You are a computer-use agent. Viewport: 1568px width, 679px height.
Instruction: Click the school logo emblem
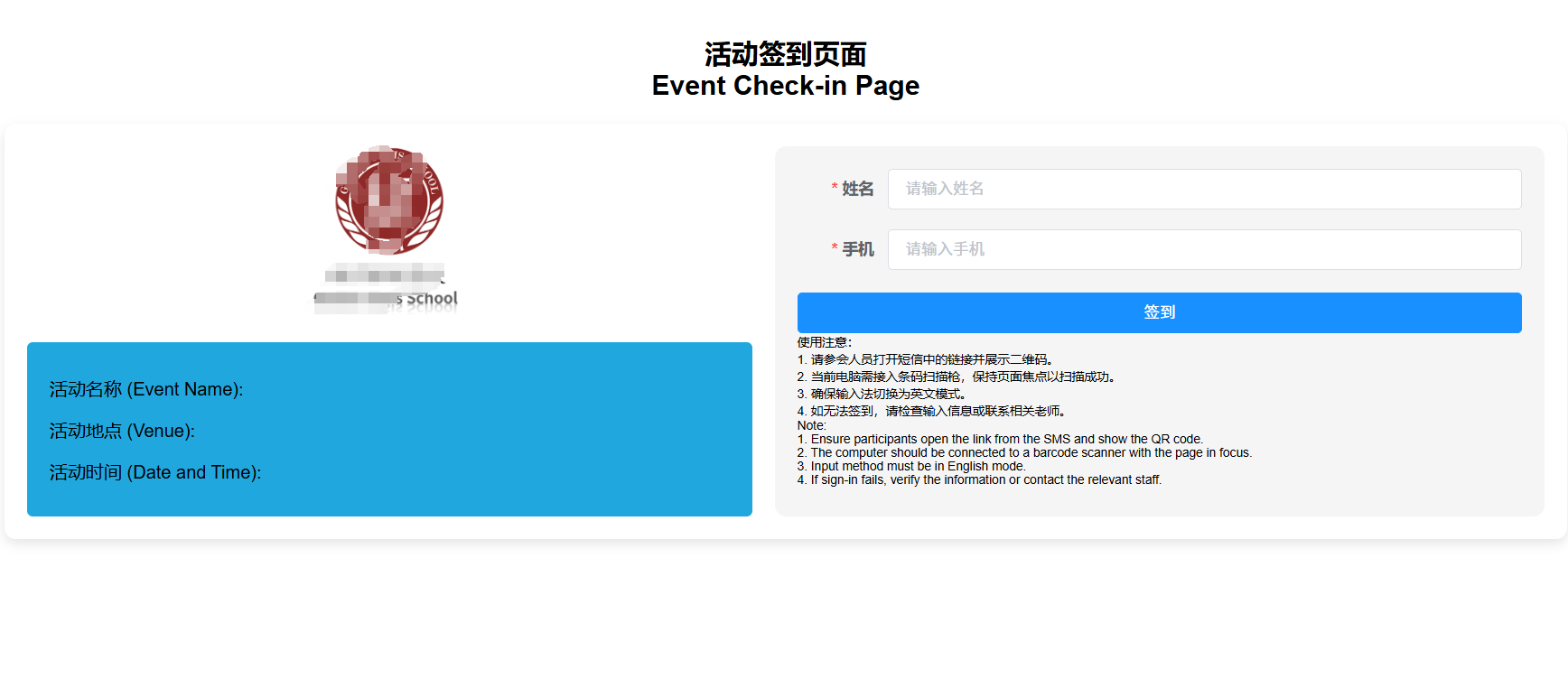click(389, 200)
